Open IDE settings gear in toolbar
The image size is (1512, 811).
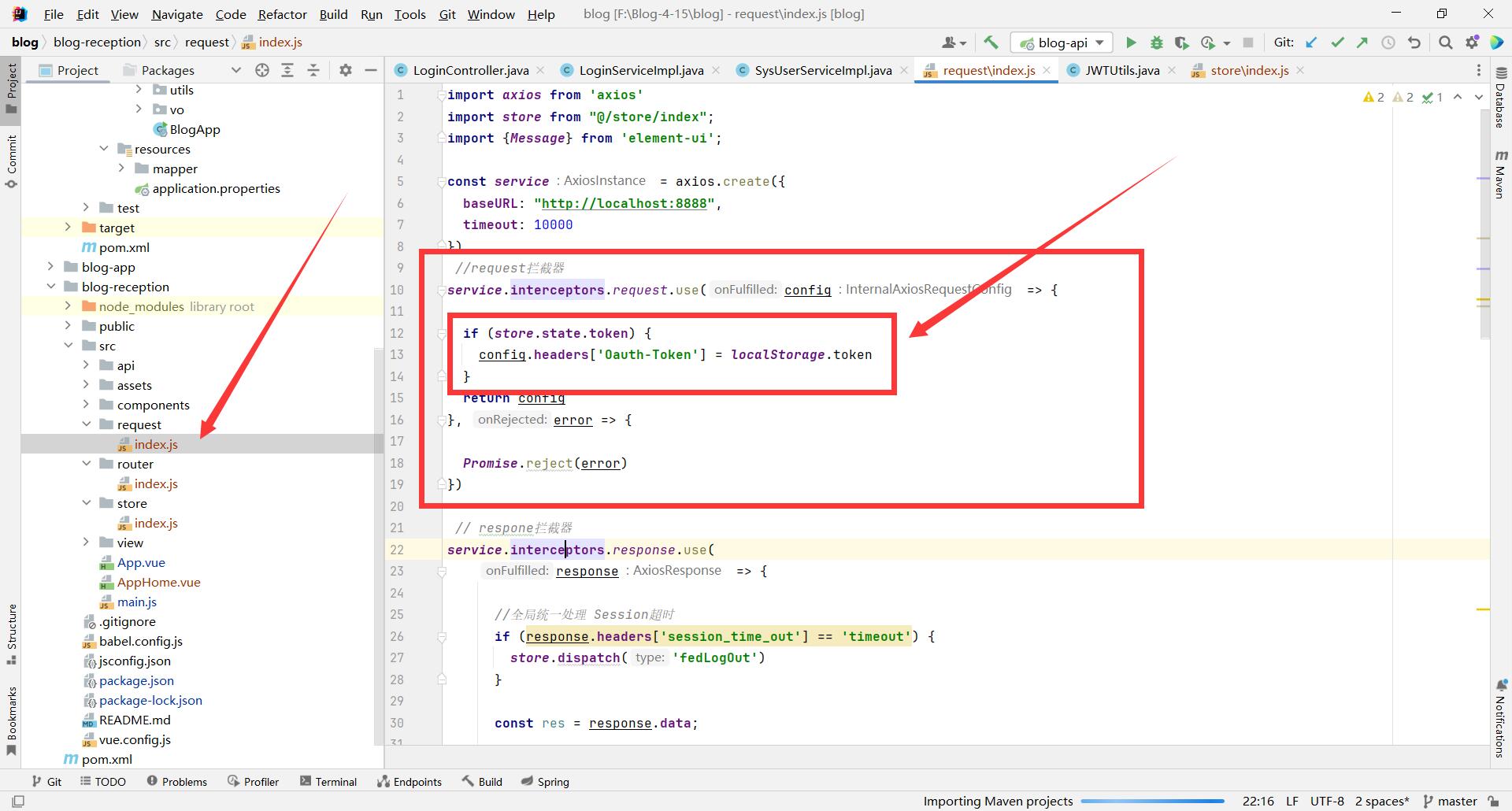(x=1471, y=43)
